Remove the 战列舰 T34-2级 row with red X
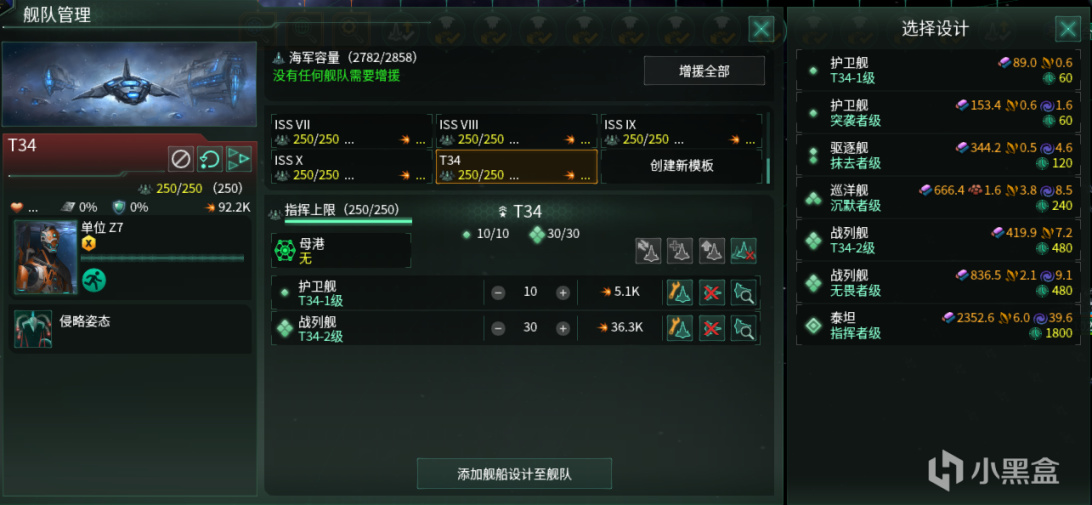The image size is (1092, 505). coord(712,327)
